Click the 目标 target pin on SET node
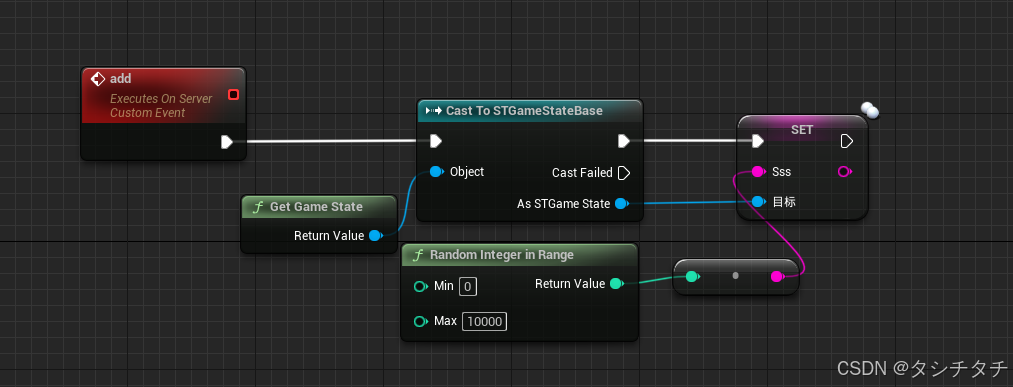The height and width of the screenshot is (387, 1013). pos(759,202)
